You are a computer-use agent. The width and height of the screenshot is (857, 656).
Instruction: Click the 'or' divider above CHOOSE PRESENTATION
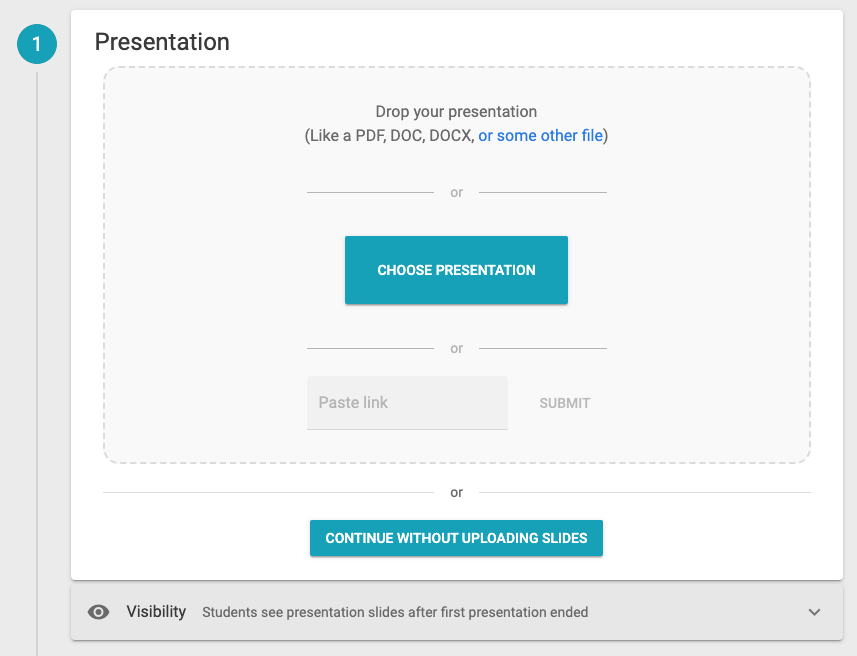456,192
